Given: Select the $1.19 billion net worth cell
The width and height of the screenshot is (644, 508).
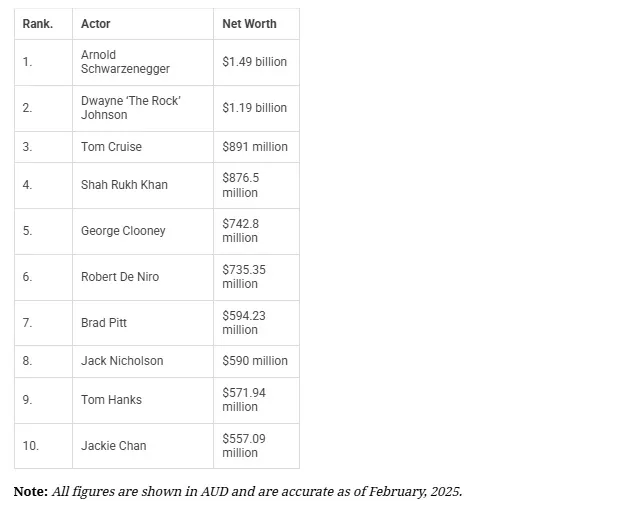Looking at the screenshot, I should coord(254,108).
